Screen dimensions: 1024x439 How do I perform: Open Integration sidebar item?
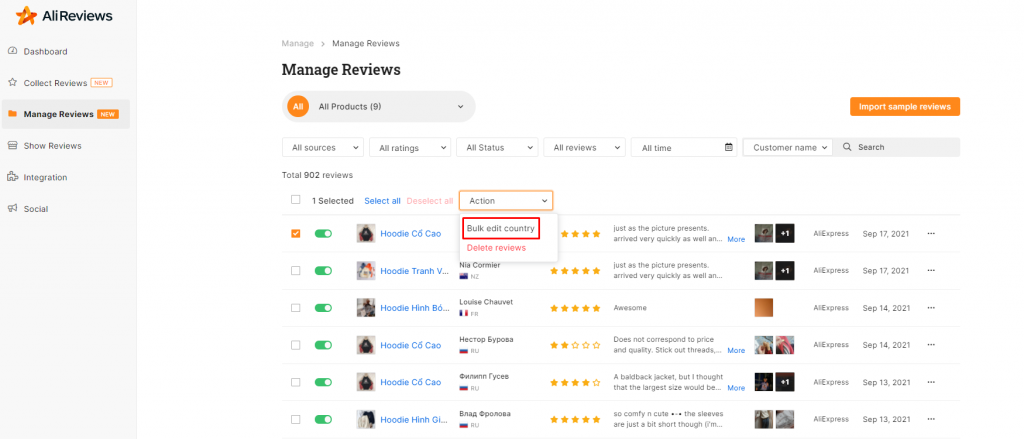(x=45, y=177)
